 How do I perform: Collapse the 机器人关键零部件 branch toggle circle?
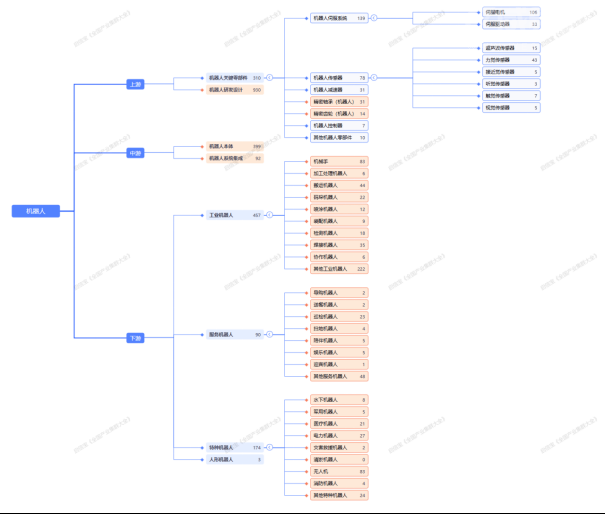point(269,77)
